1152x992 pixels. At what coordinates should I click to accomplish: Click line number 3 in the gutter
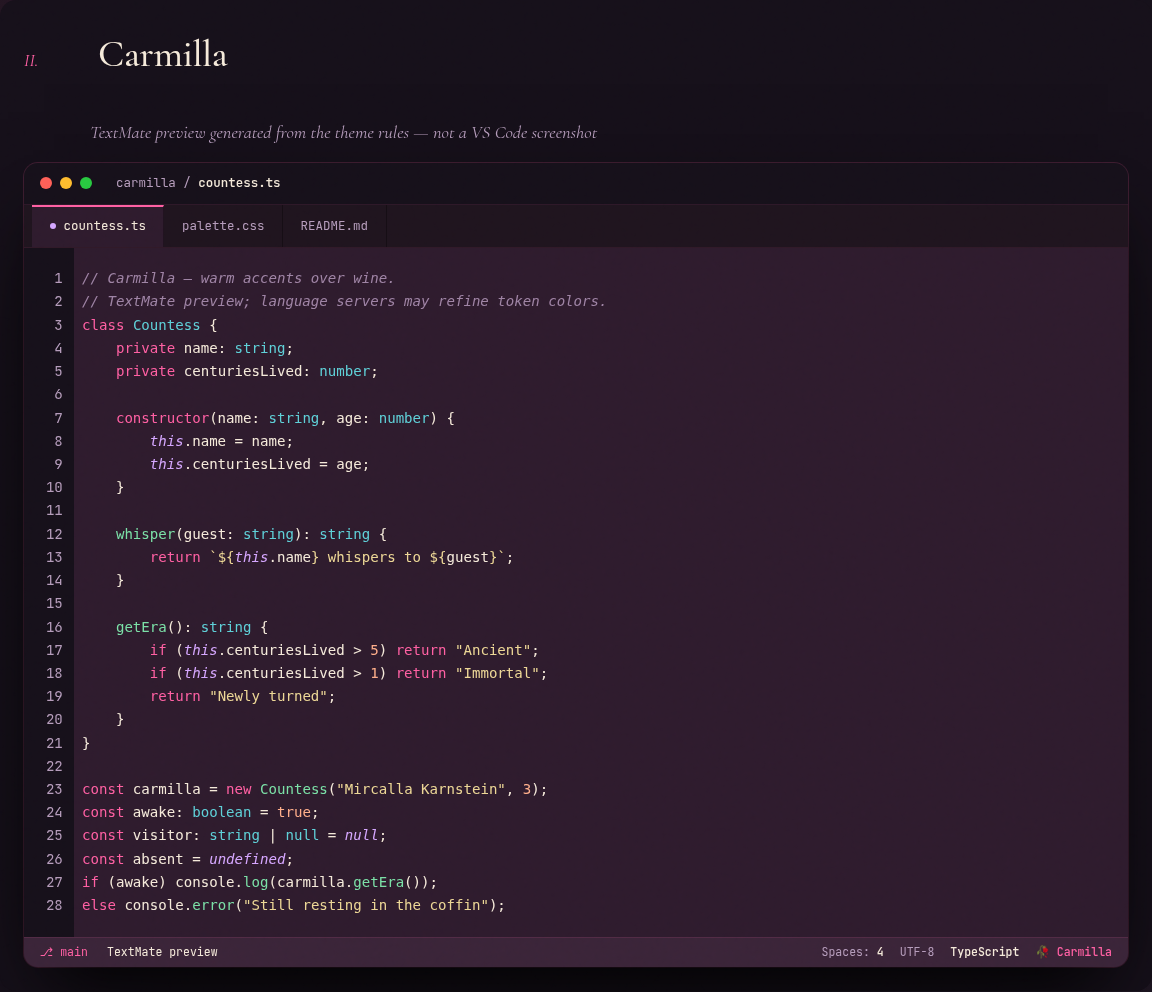58,325
